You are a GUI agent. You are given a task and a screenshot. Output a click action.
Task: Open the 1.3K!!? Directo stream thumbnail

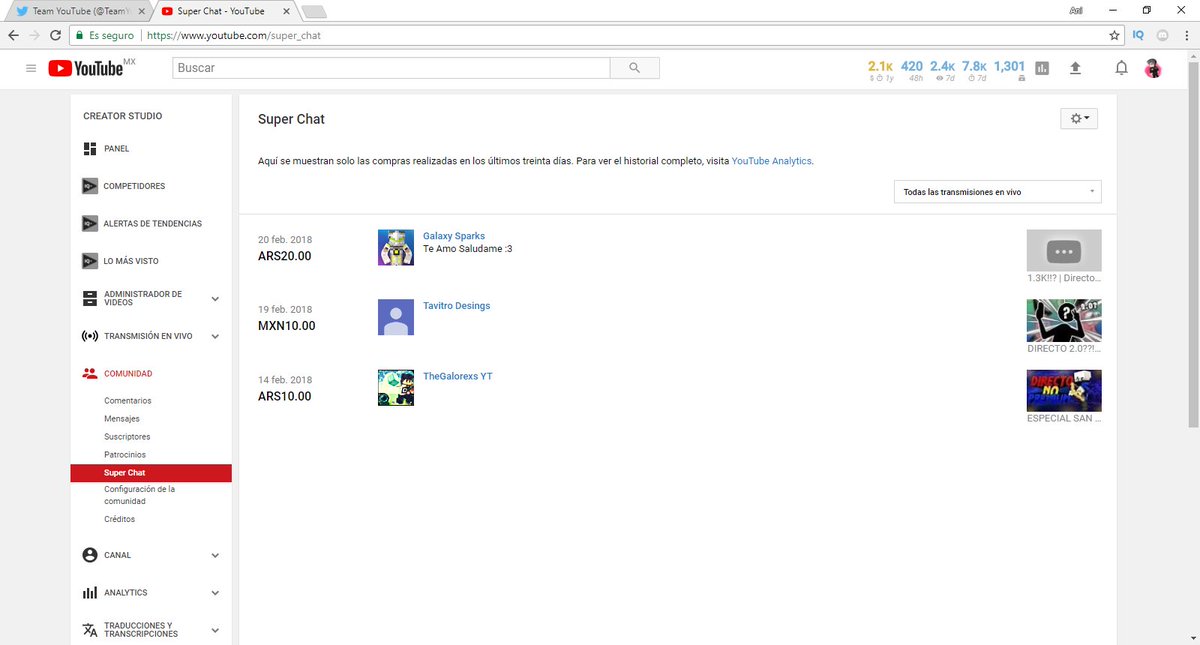(1064, 251)
